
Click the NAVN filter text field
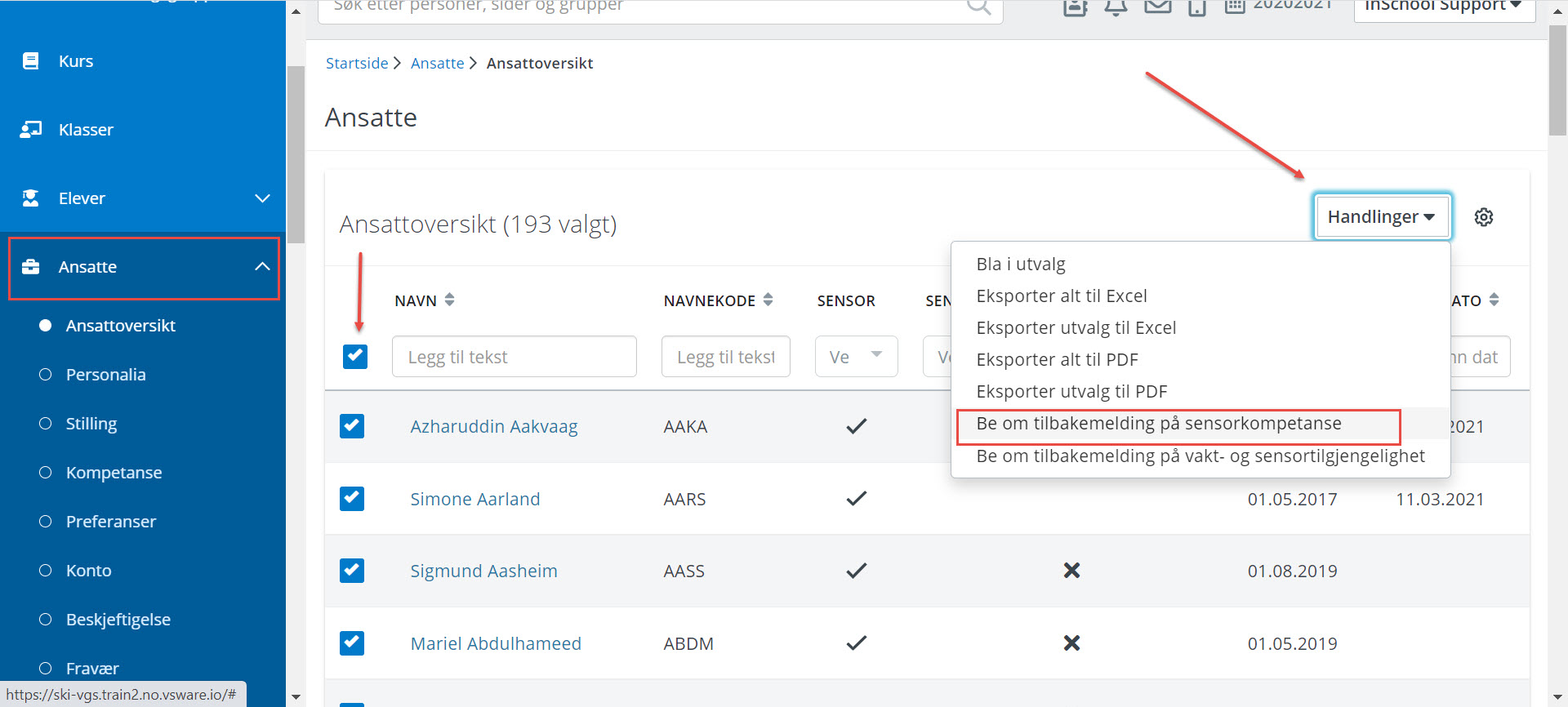tap(514, 356)
